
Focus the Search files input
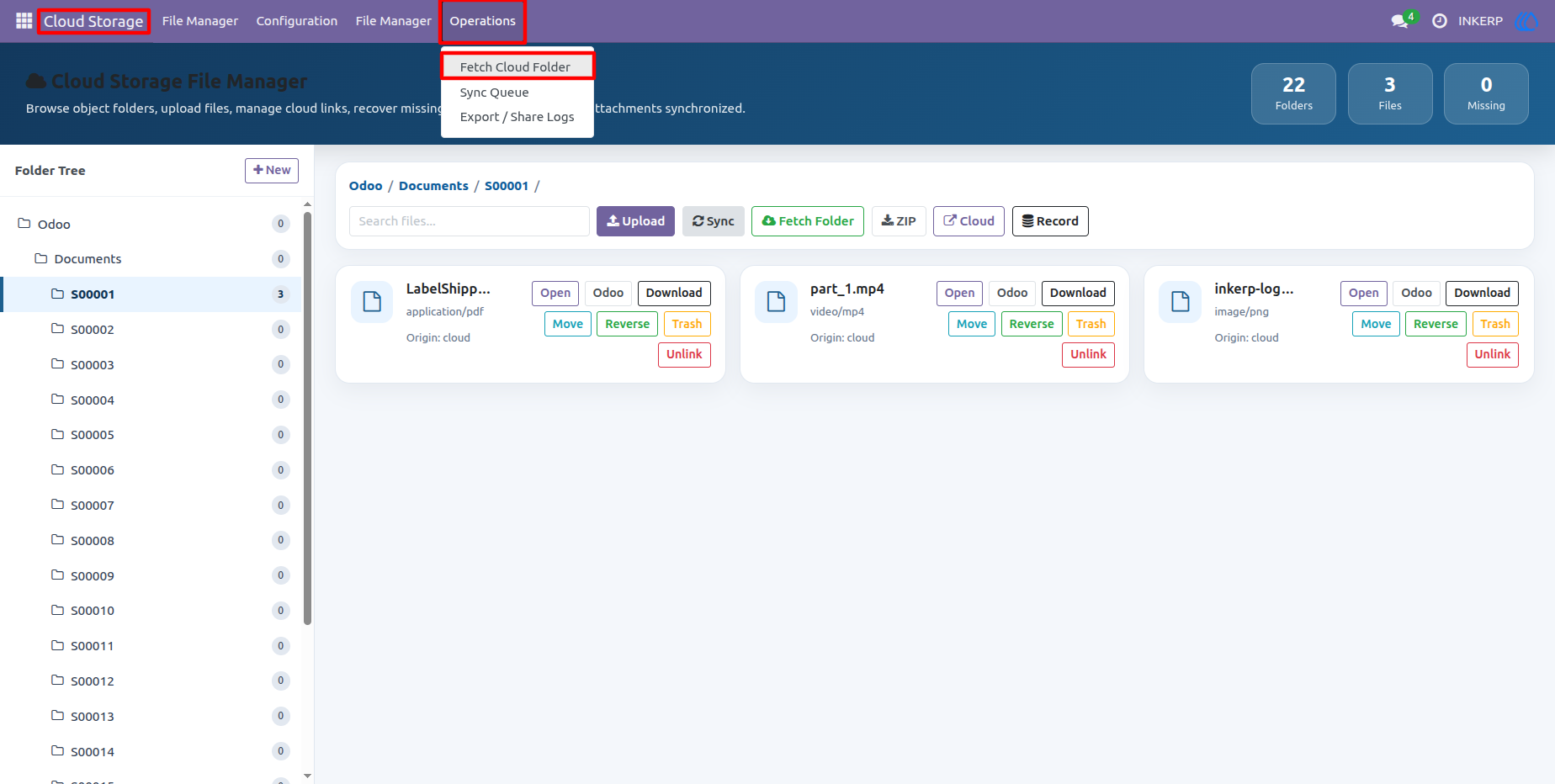tap(470, 221)
